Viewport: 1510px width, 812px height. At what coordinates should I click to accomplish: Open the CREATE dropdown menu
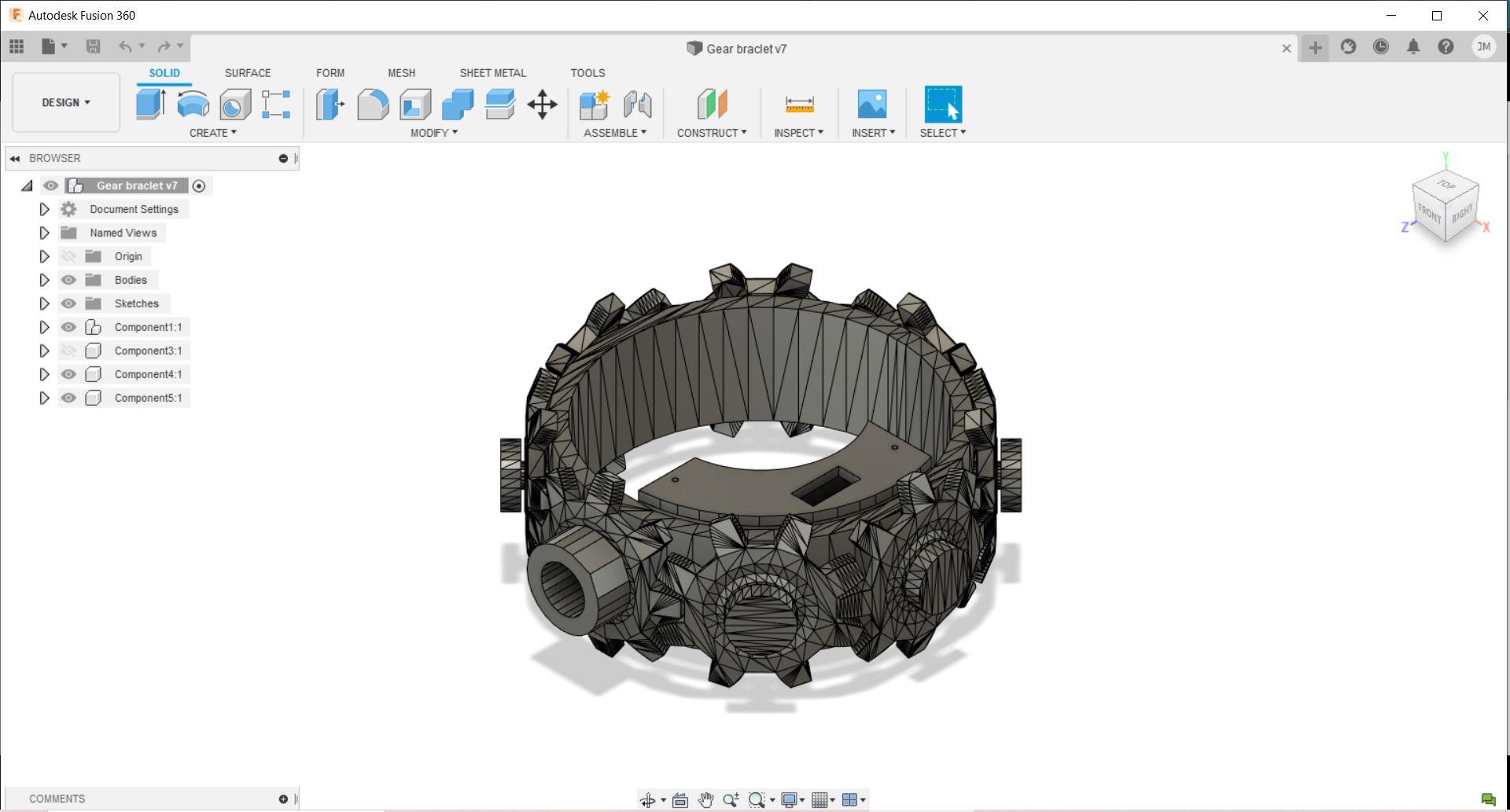pyautogui.click(x=212, y=133)
